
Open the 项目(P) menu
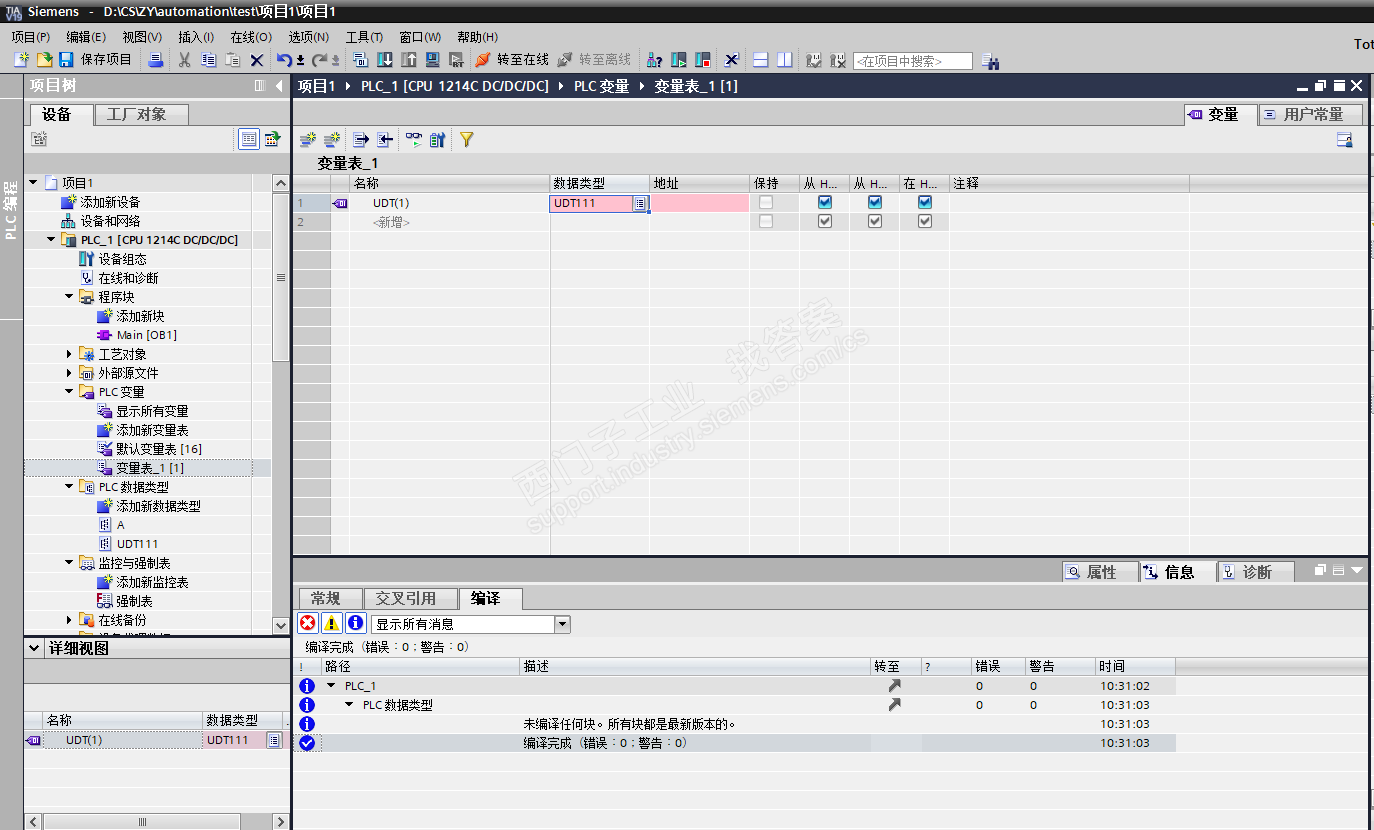click(x=31, y=37)
